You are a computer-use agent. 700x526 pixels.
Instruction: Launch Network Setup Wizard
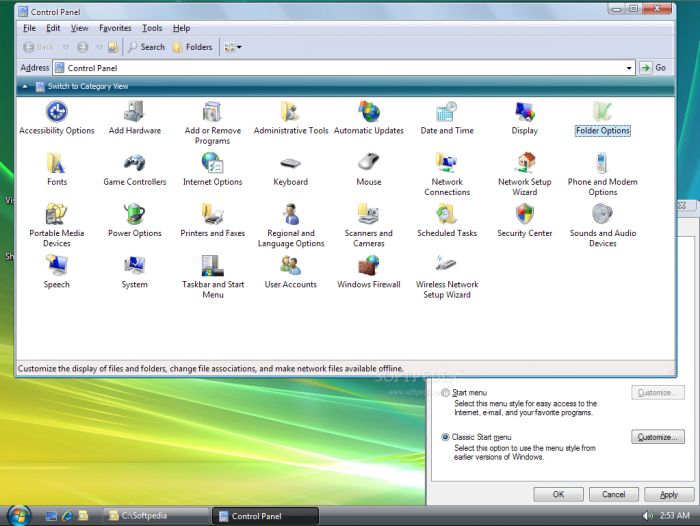pos(525,174)
